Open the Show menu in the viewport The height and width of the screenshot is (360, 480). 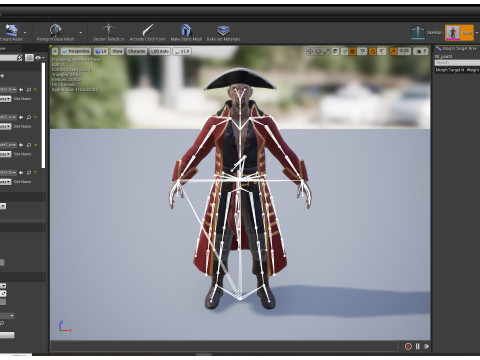(x=117, y=51)
